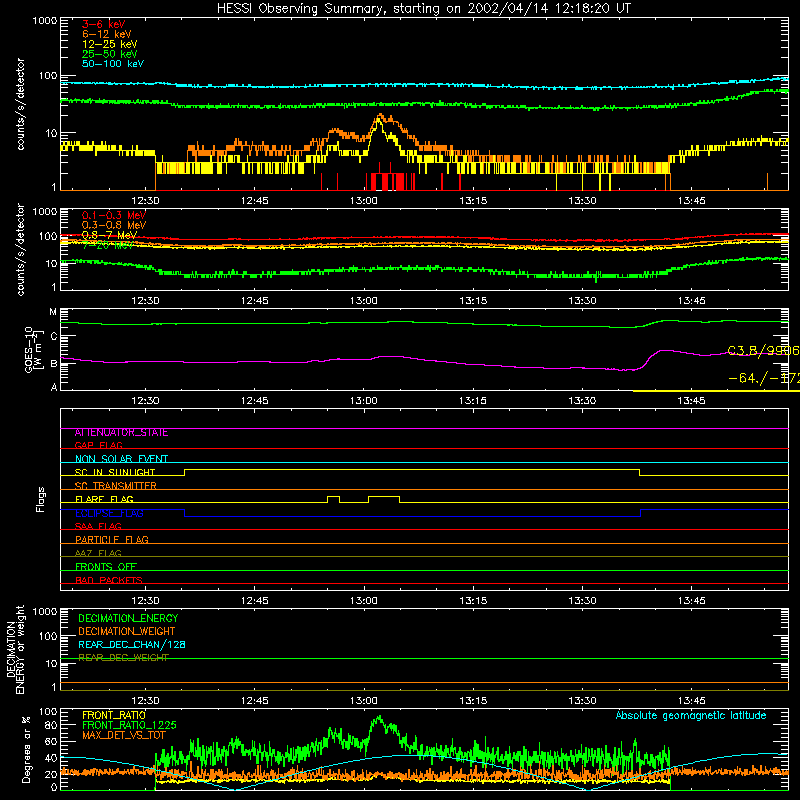The height and width of the screenshot is (800, 800).
Task: Click the MAX_DET_VS_TOT legend label
Action: [124, 735]
